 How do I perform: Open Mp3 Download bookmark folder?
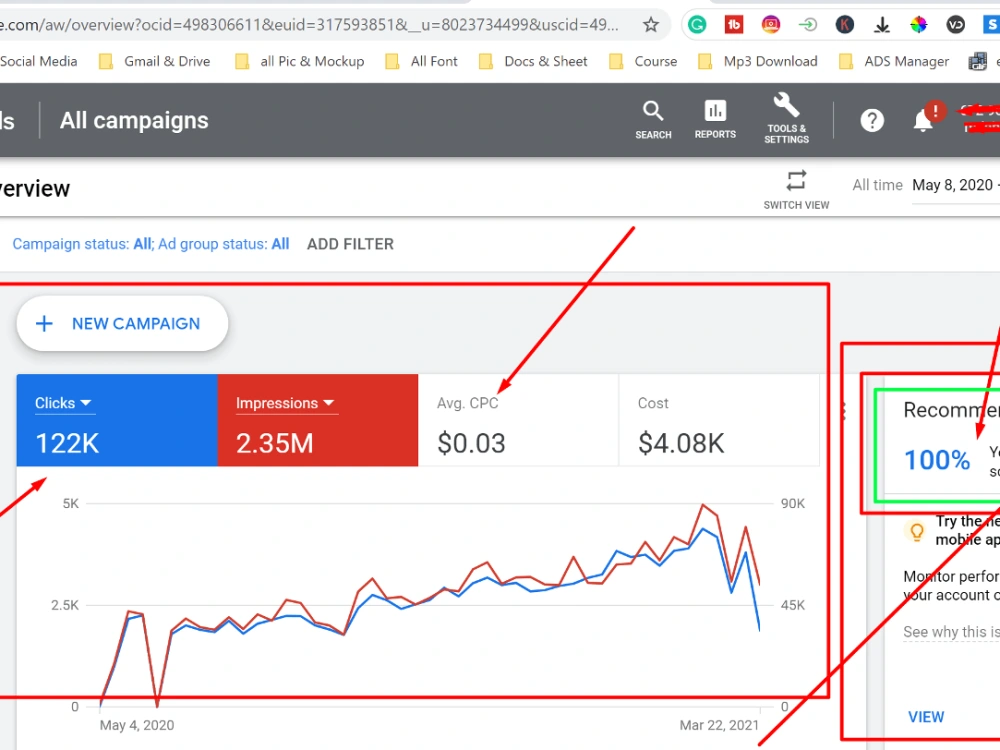[x=758, y=61]
